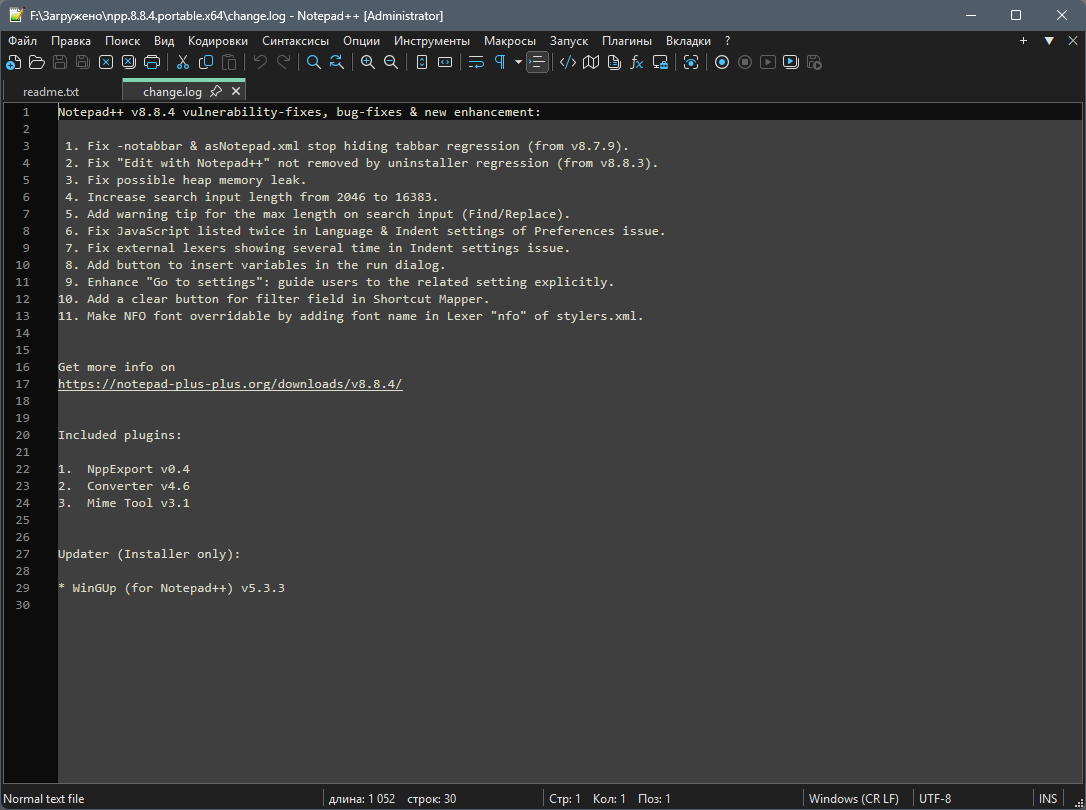Click the 'Included plugins:' line of text

tap(120, 435)
